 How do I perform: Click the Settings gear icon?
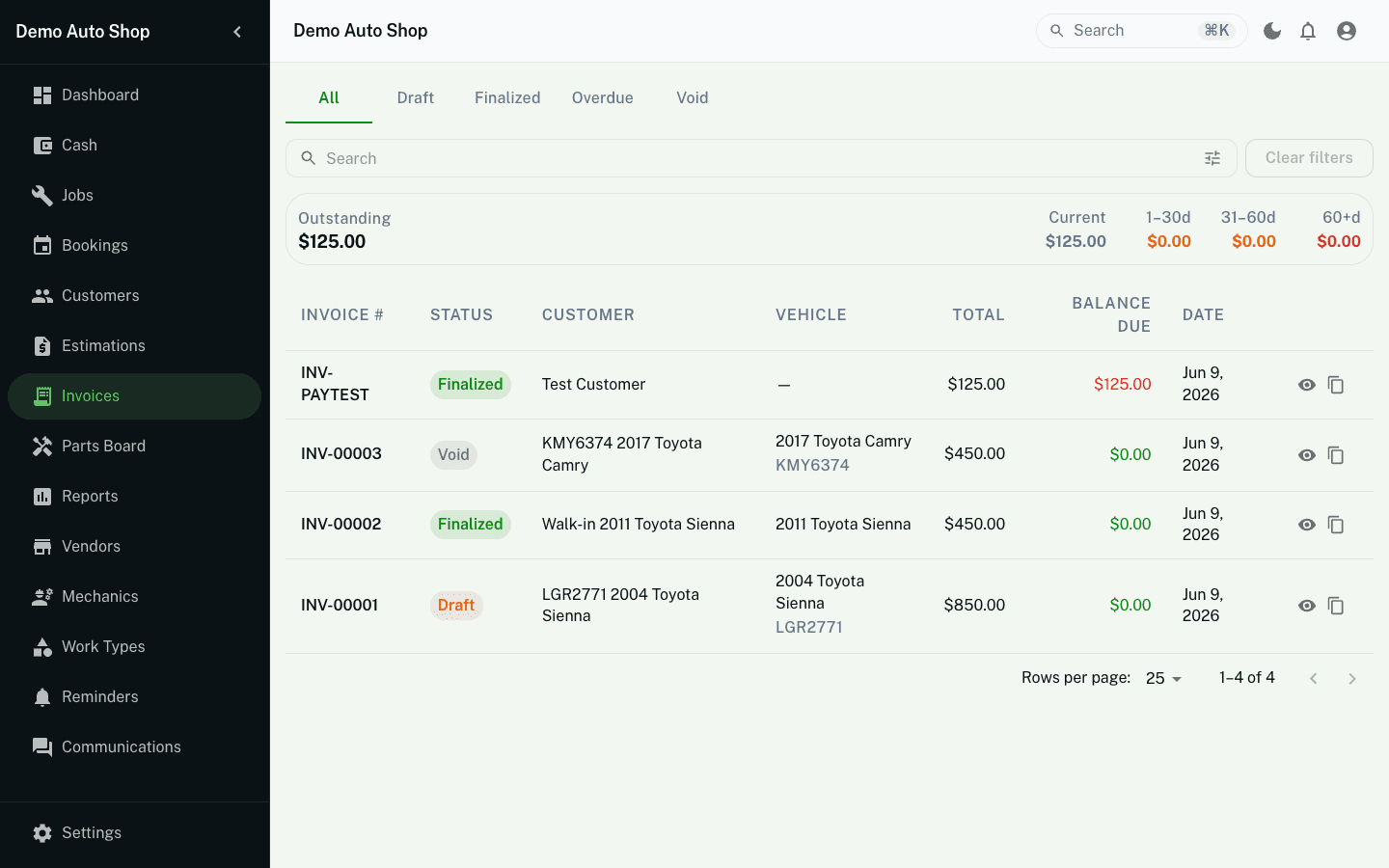coord(42,833)
